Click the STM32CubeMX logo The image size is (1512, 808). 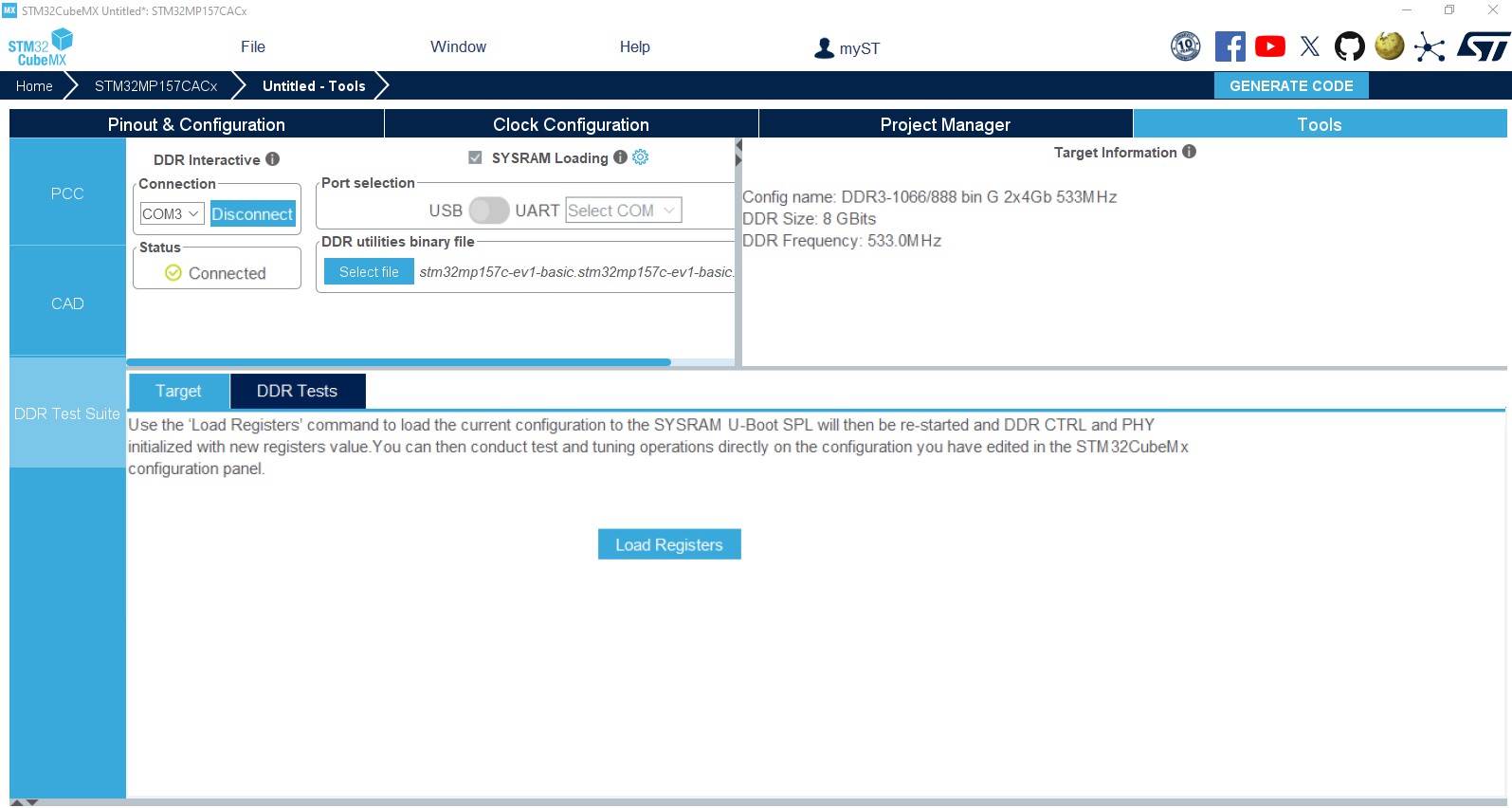click(41, 46)
